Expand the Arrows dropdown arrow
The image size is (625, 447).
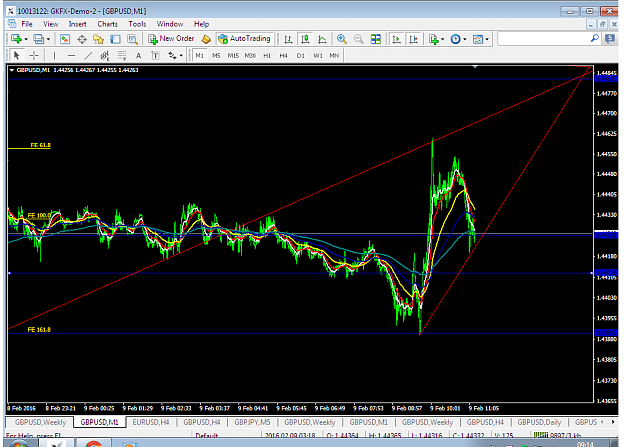click(181, 55)
